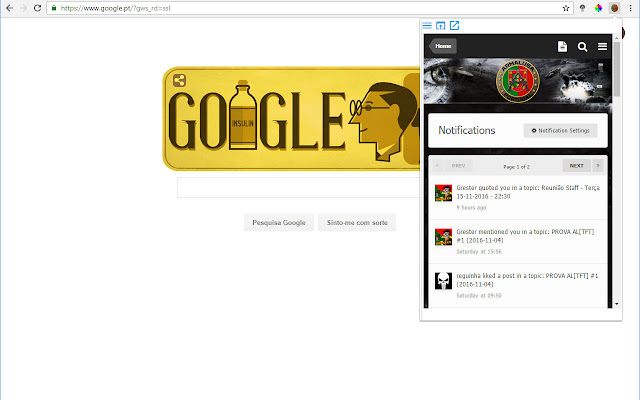Open Notification Settings
The image size is (640, 400).
[560, 131]
